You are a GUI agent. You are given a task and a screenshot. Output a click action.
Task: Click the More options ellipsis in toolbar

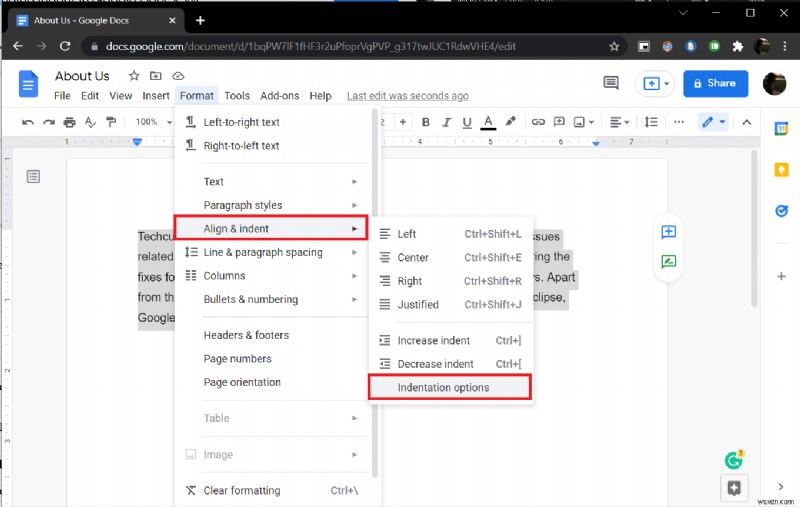tap(679, 122)
